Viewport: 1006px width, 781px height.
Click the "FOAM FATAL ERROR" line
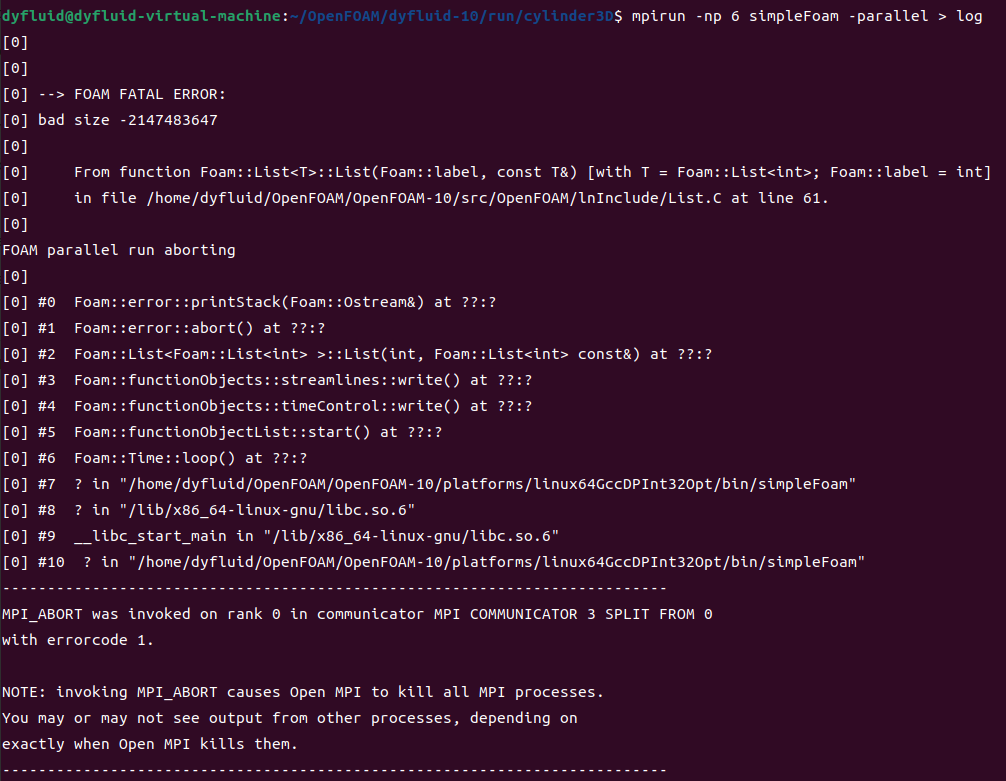click(150, 95)
